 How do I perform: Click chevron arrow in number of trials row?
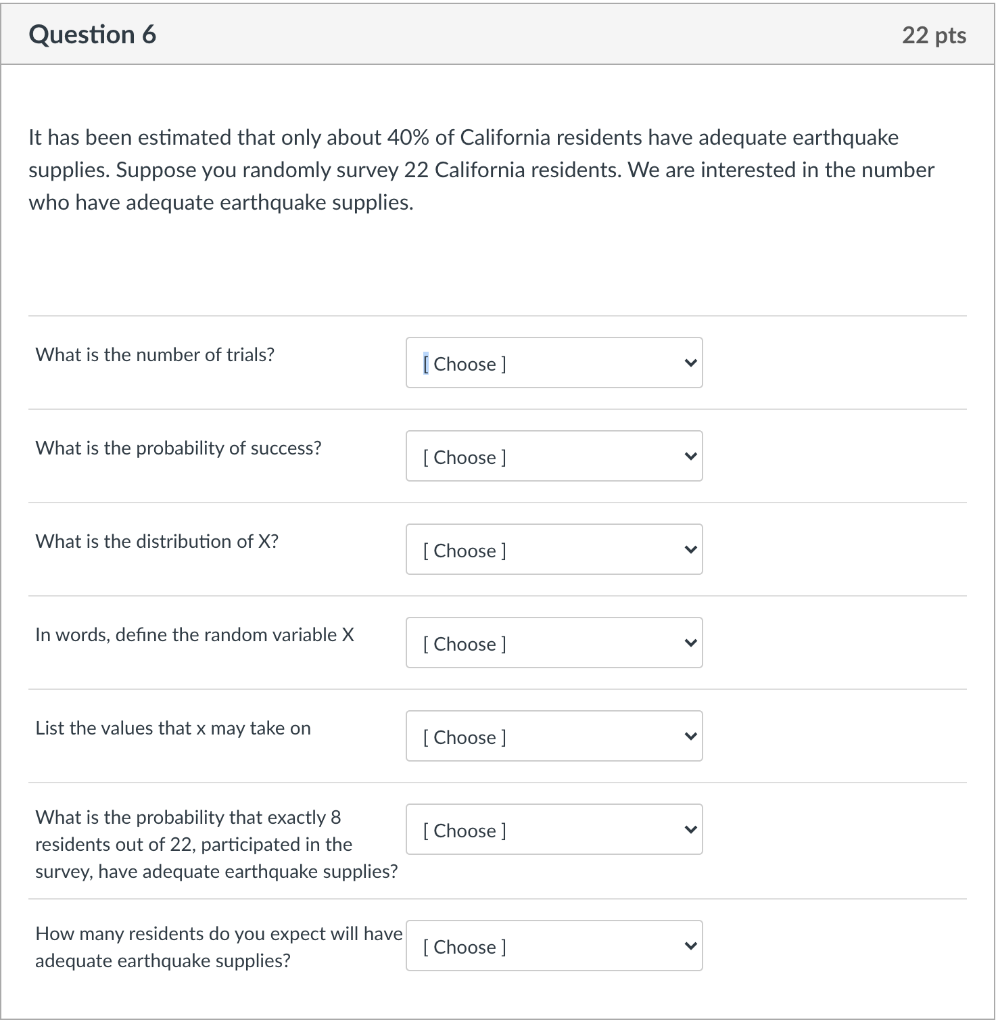(x=688, y=363)
